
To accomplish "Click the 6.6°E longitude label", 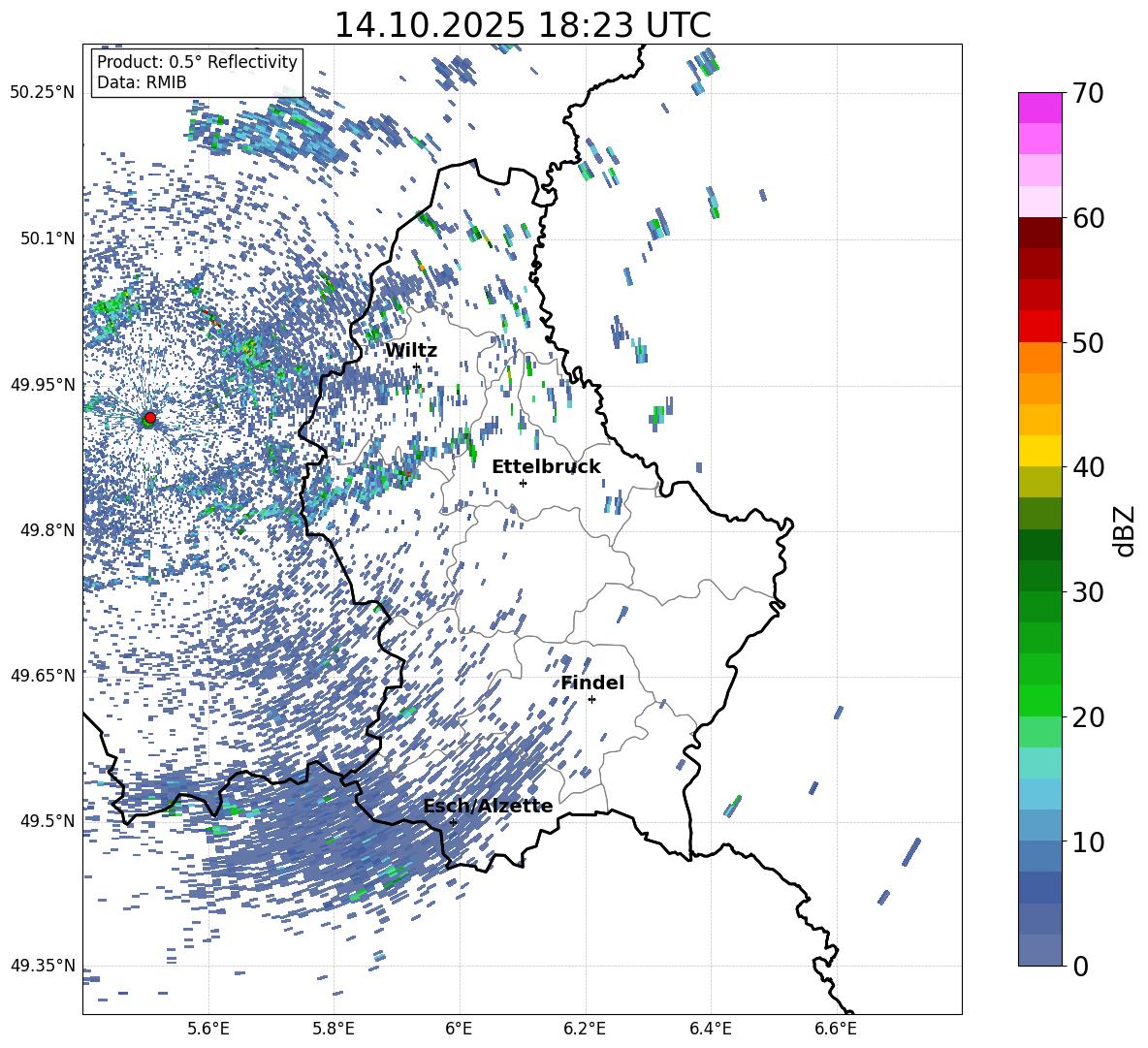I will coord(836,1029).
